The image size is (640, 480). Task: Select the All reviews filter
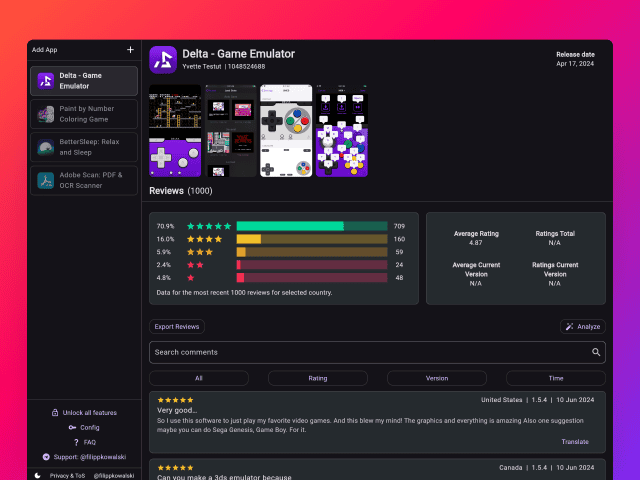pos(199,378)
